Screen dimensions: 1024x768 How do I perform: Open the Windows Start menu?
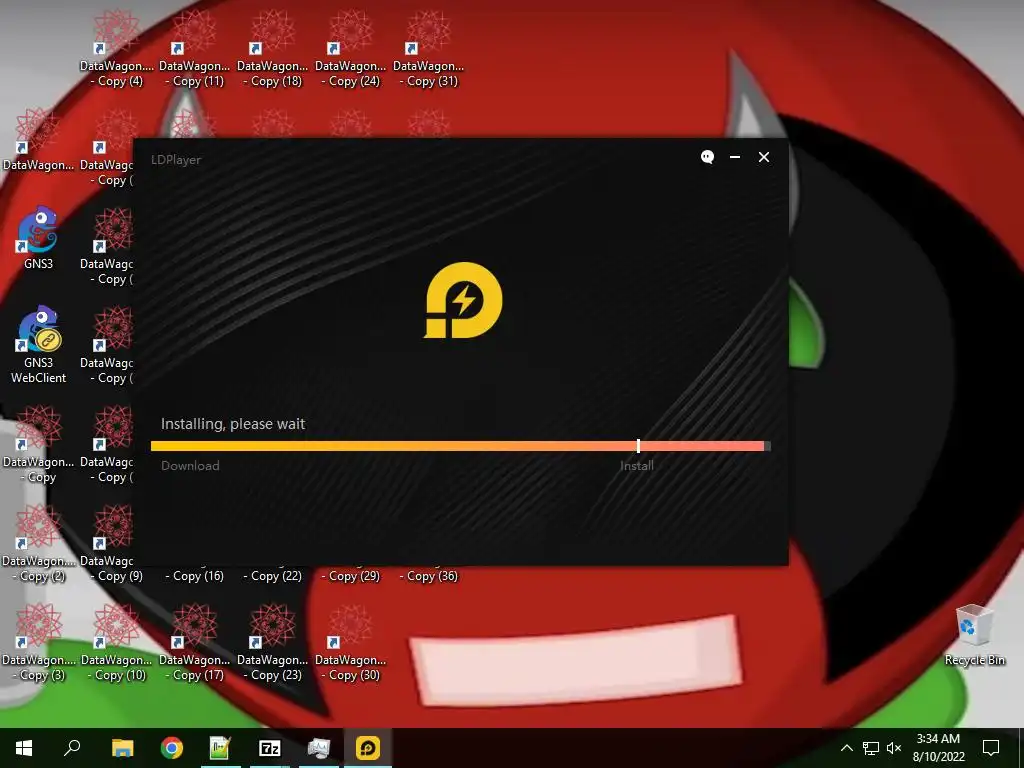(24, 748)
